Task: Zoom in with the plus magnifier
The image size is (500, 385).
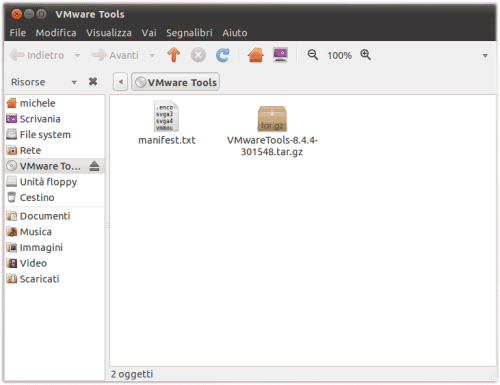Action: pos(365,55)
